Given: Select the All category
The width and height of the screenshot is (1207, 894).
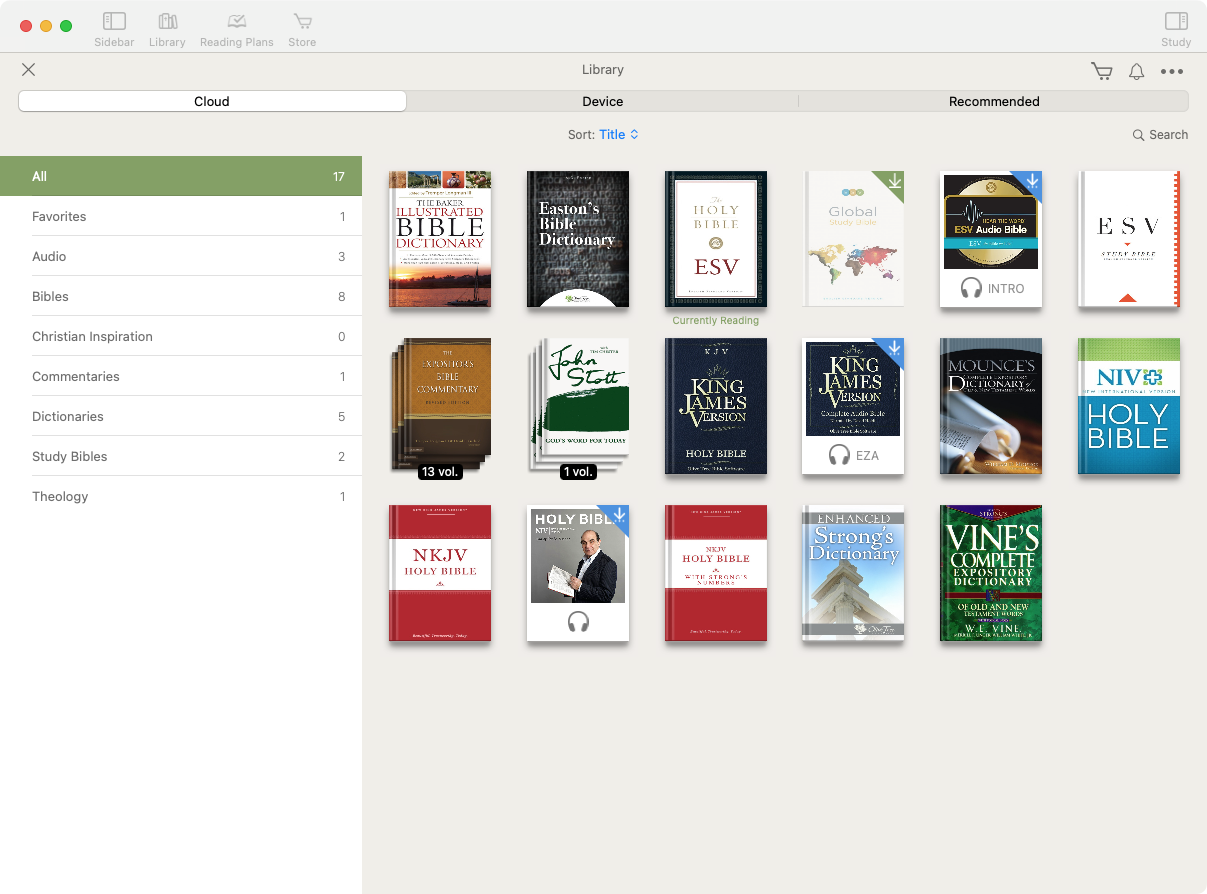Looking at the screenshot, I should coord(181,176).
